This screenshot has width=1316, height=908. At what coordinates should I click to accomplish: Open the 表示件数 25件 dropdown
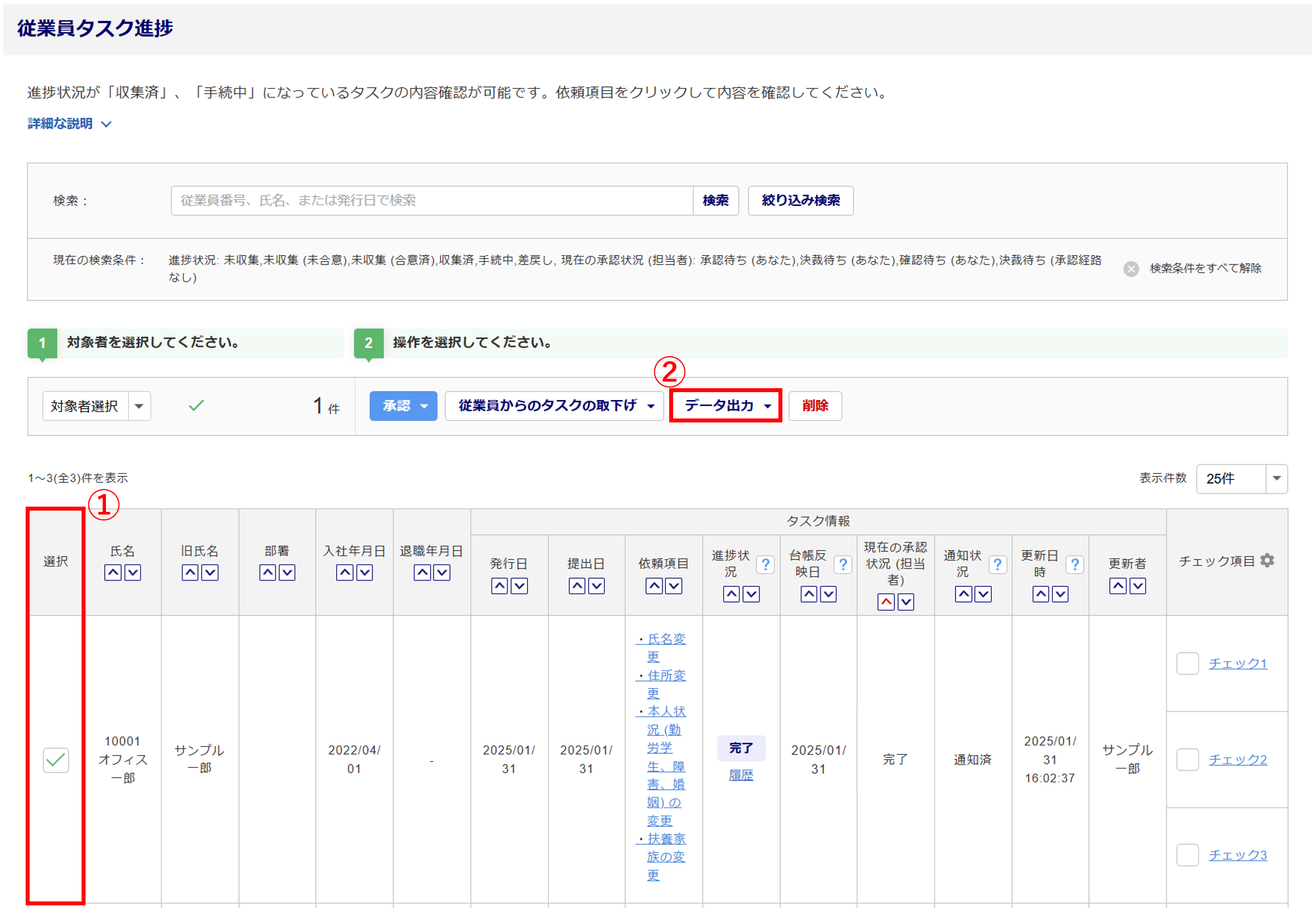pos(1241,478)
